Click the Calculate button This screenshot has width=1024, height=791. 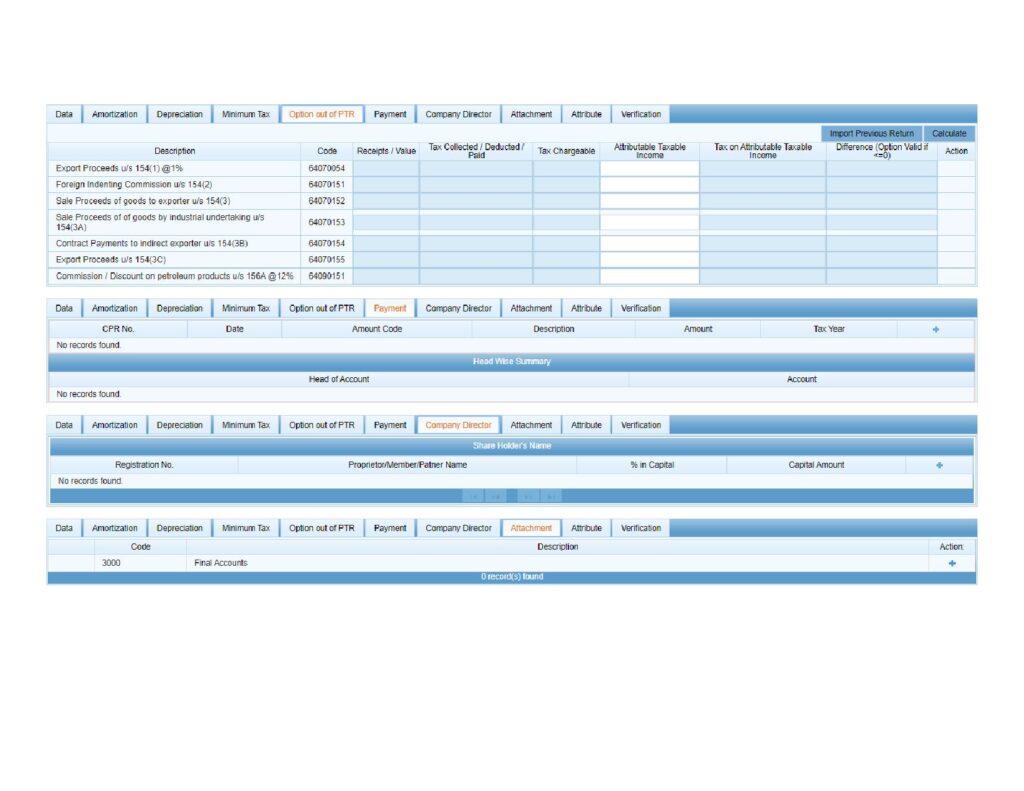click(948, 133)
